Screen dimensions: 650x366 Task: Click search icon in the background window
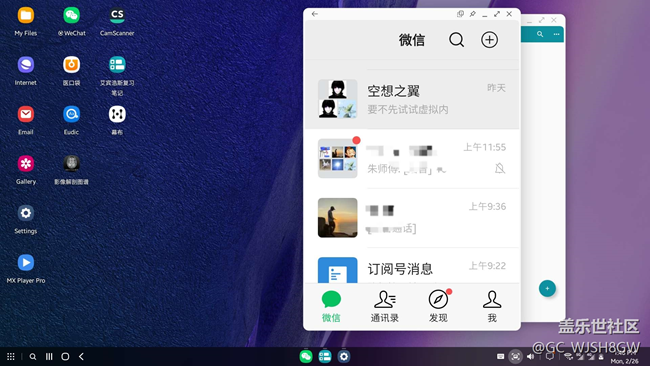(540, 34)
